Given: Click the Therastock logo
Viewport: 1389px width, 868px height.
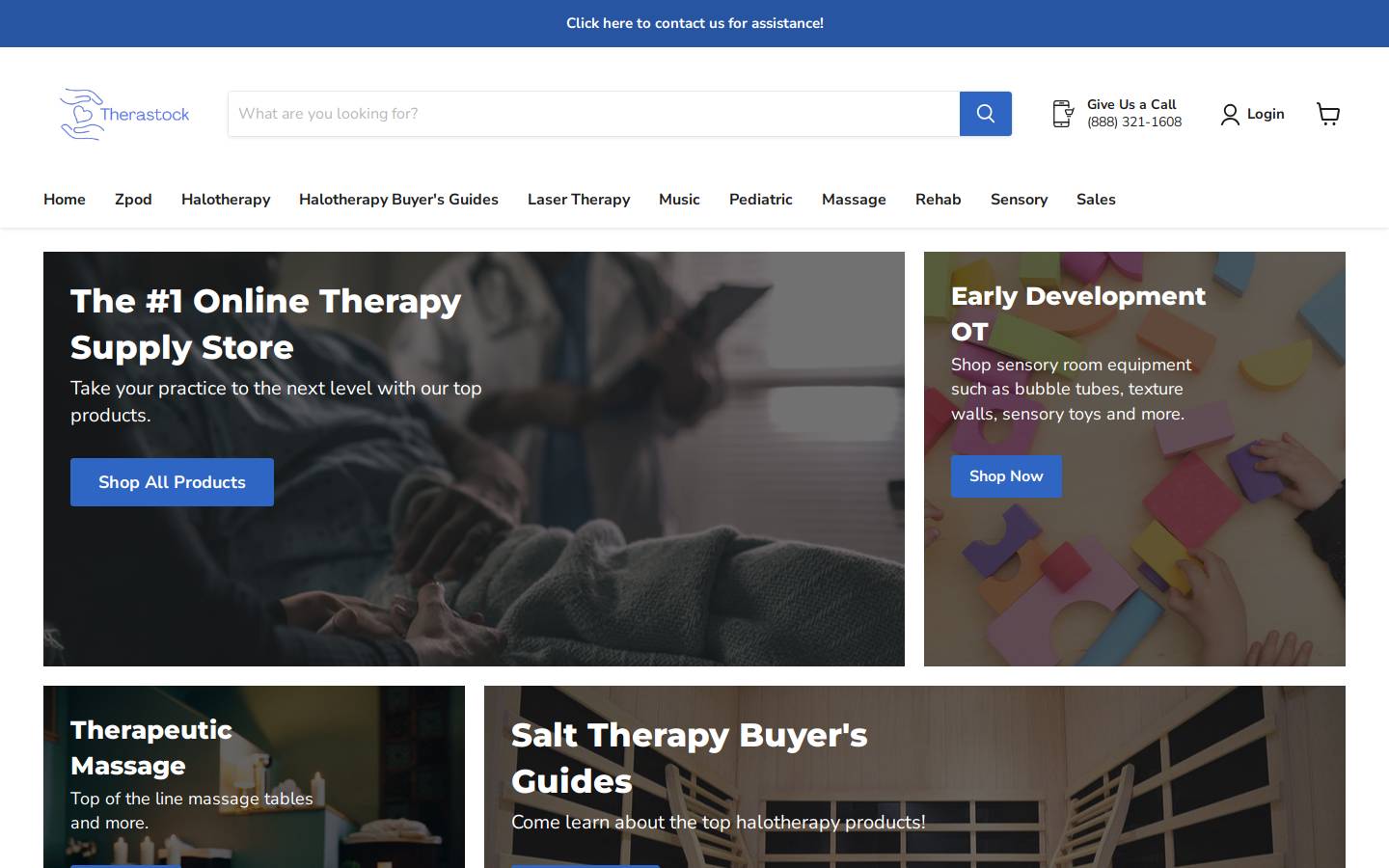Looking at the screenshot, I should coord(124,114).
